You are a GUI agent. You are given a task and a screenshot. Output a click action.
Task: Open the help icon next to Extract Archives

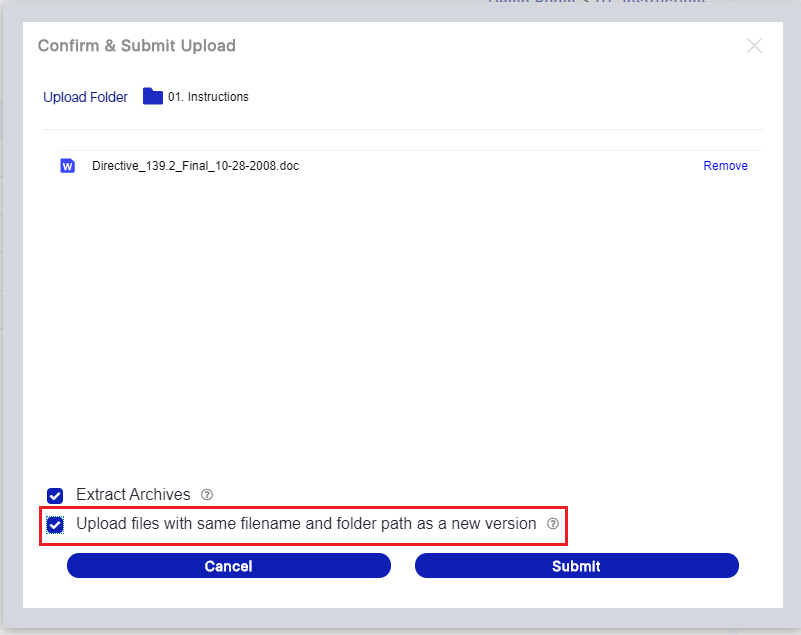coord(207,495)
